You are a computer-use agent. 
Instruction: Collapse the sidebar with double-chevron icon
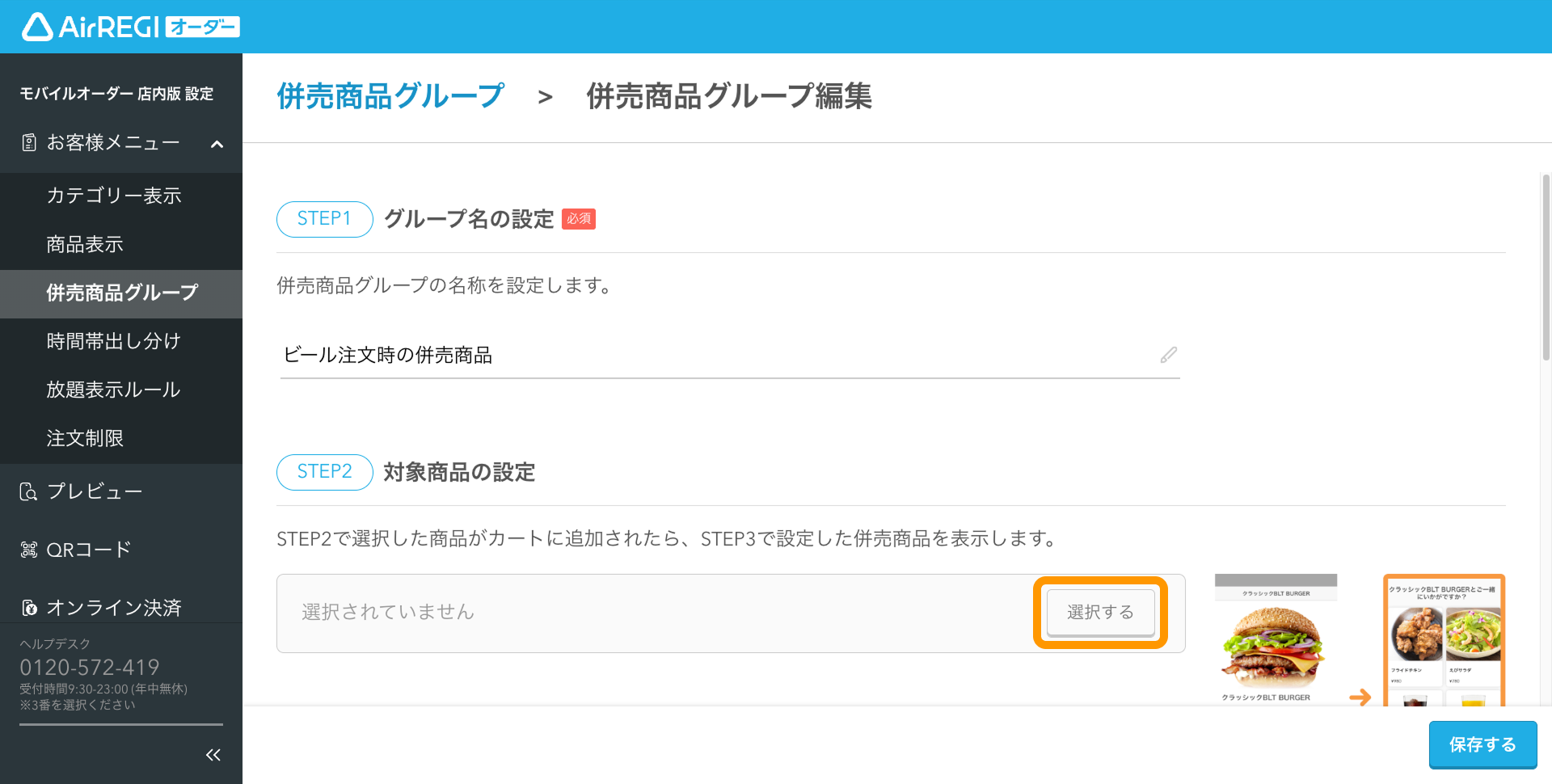point(213,755)
